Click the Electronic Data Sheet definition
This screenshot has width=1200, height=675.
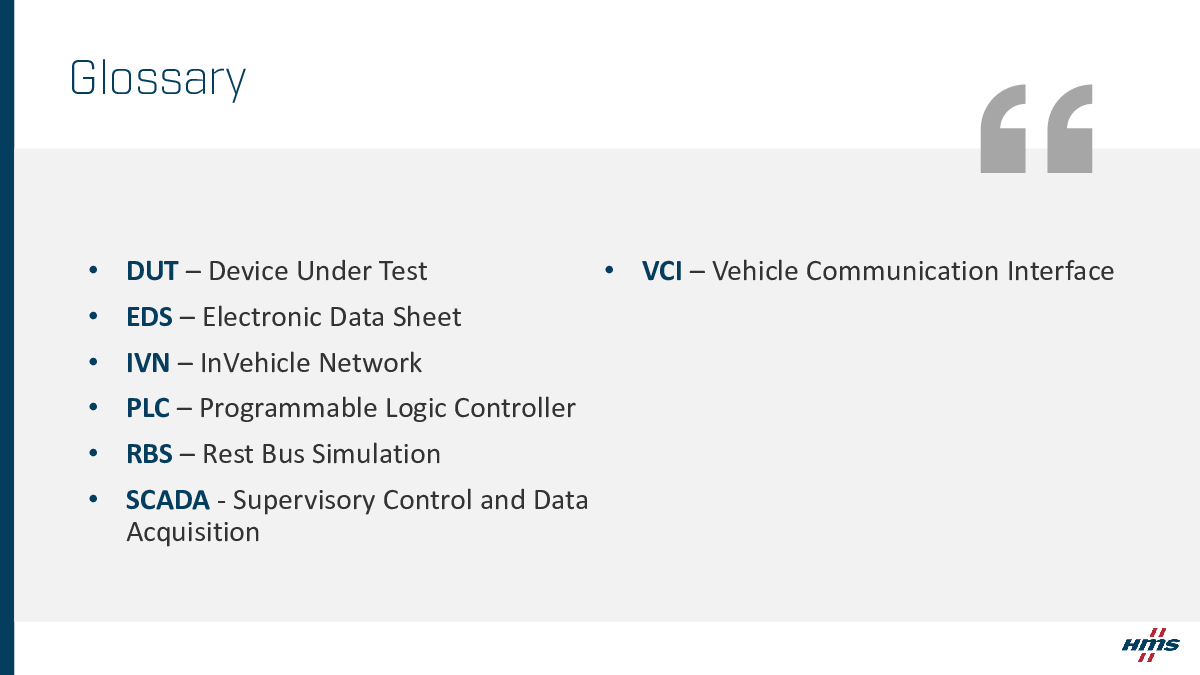tap(332, 317)
